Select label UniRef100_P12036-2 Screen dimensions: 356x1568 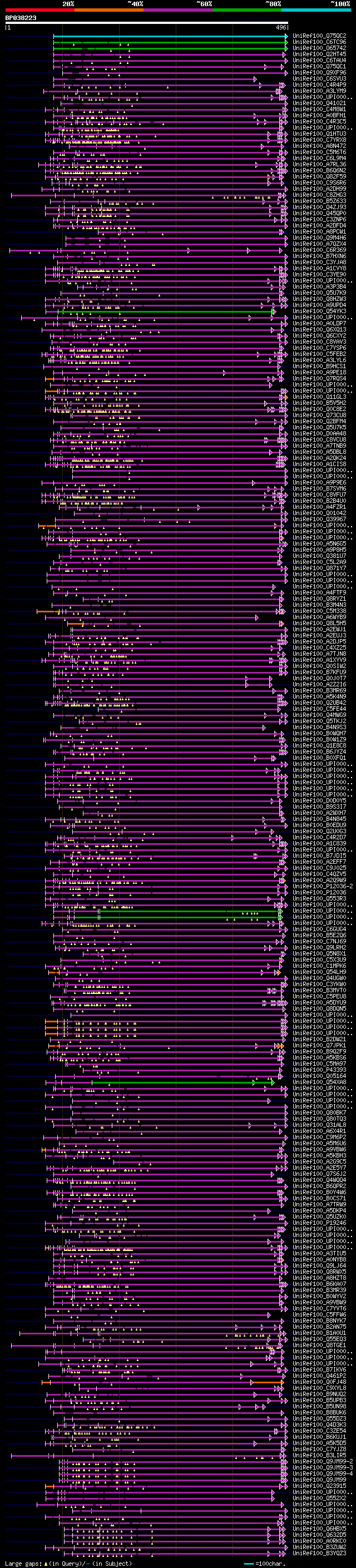tap(323, 886)
